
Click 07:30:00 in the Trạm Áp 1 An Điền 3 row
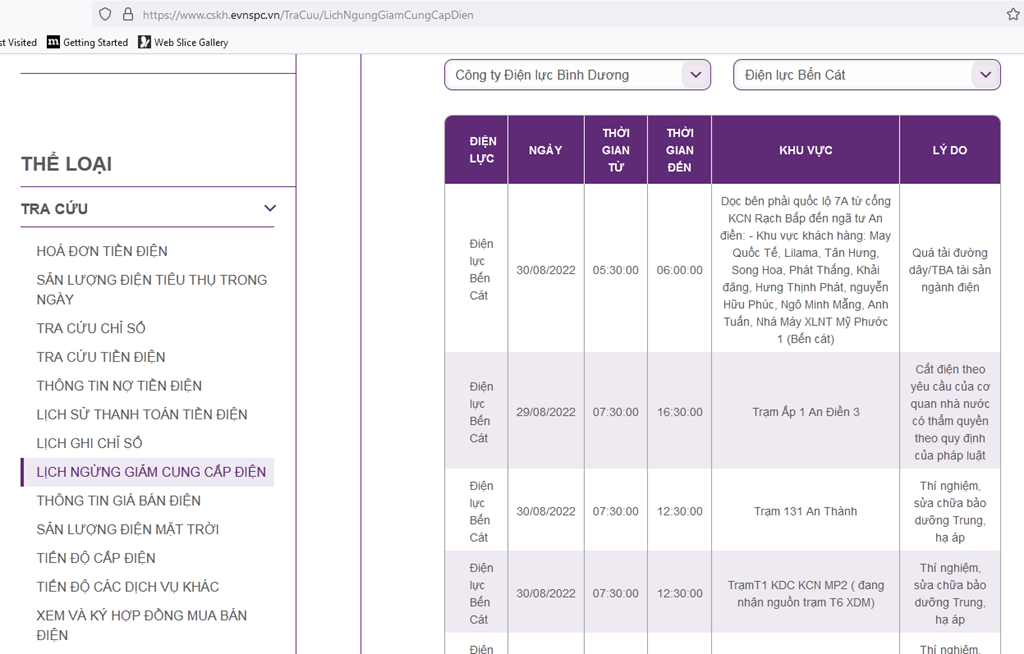point(616,412)
